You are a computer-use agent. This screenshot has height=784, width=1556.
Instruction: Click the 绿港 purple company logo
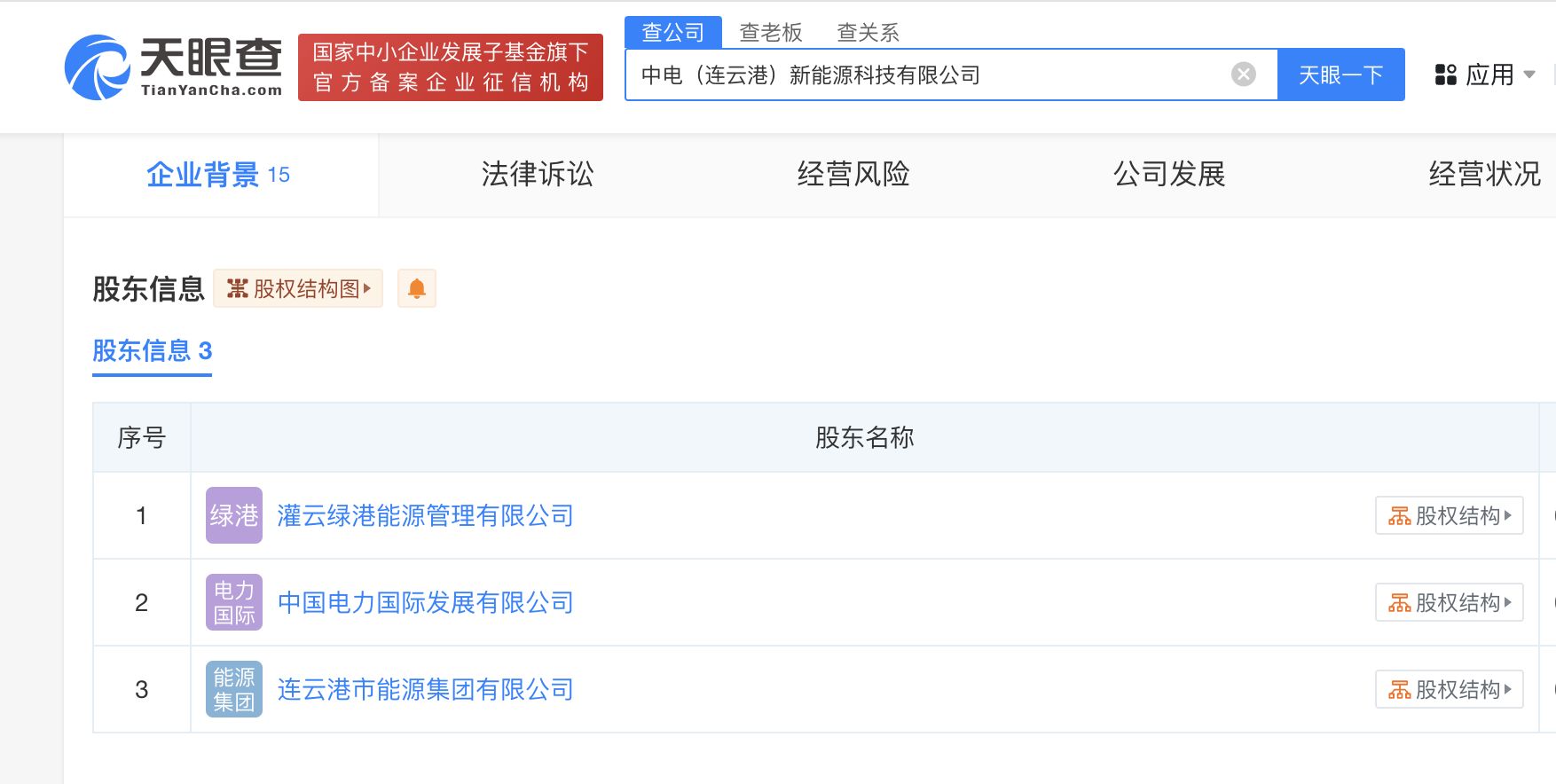234,515
